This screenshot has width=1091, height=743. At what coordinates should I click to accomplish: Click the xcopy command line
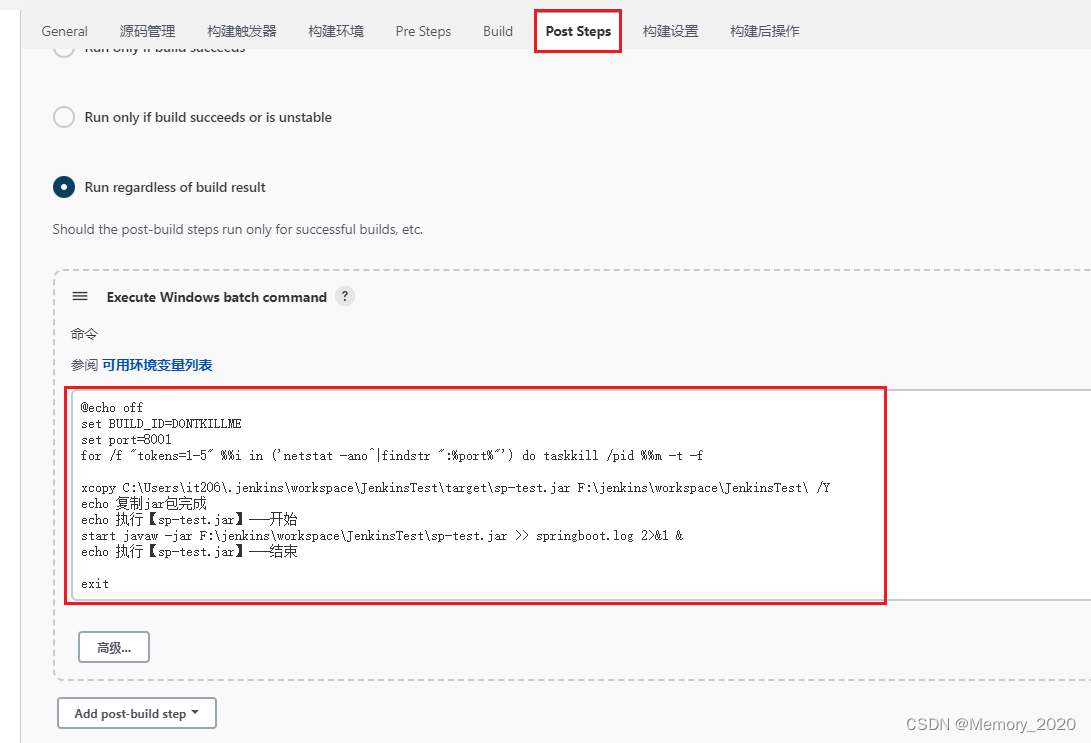[x=455, y=488]
